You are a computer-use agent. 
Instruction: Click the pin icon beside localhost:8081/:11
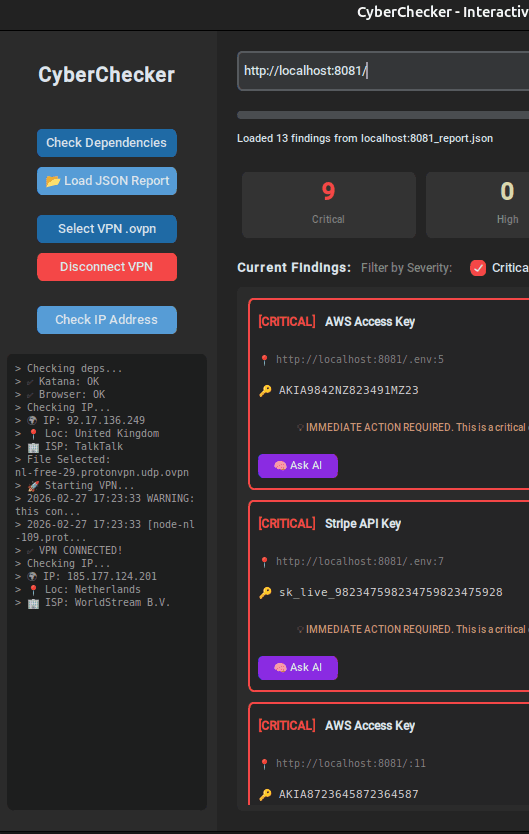(x=264, y=764)
